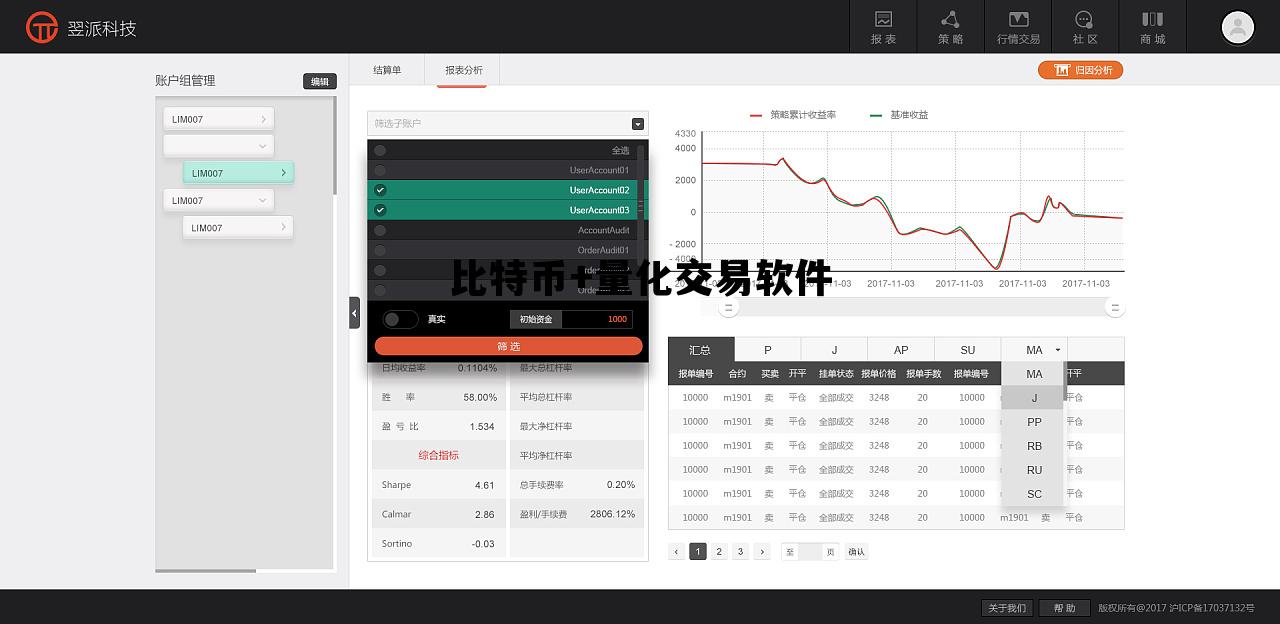Select RB from the contract dropdown list
The height and width of the screenshot is (624, 1280).
1034,446
